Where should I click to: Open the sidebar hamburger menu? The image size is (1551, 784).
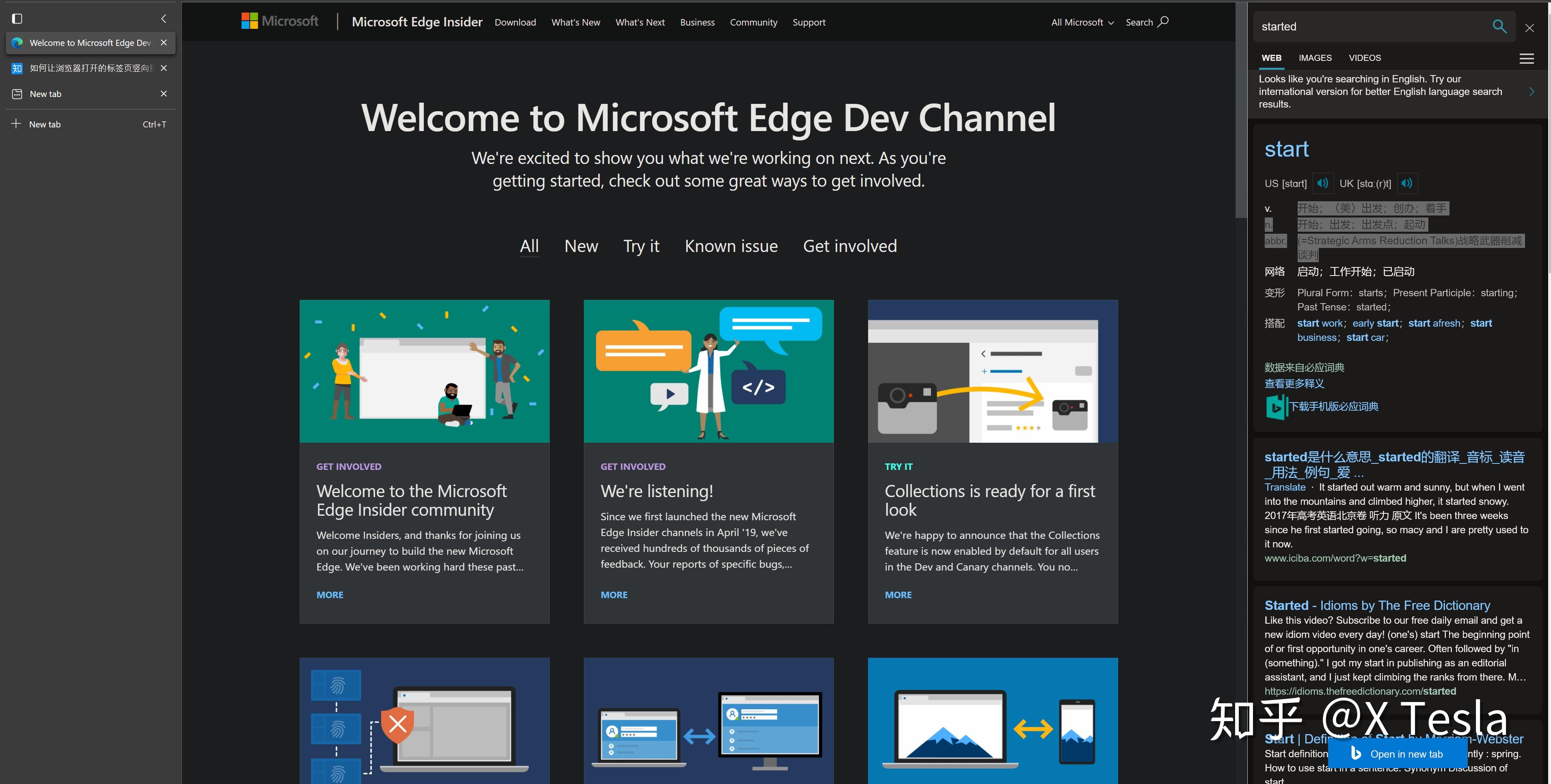[1526, 58]
